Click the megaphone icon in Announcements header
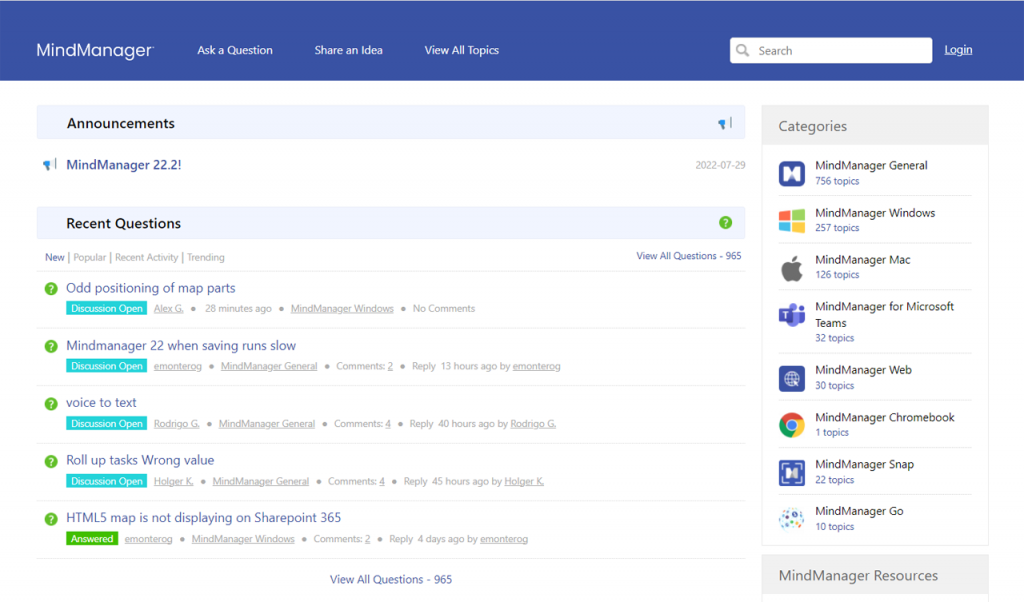 [x=725, y=123]
